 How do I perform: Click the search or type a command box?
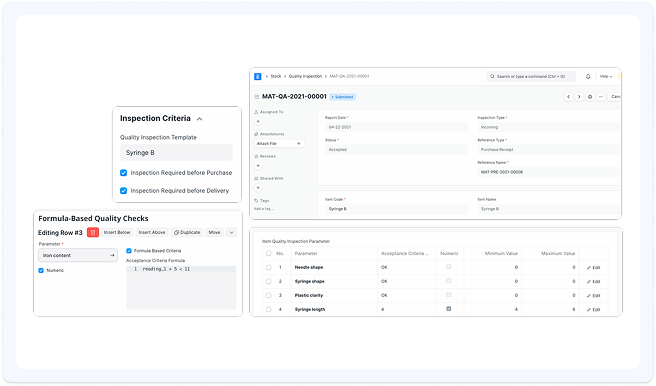531,77
